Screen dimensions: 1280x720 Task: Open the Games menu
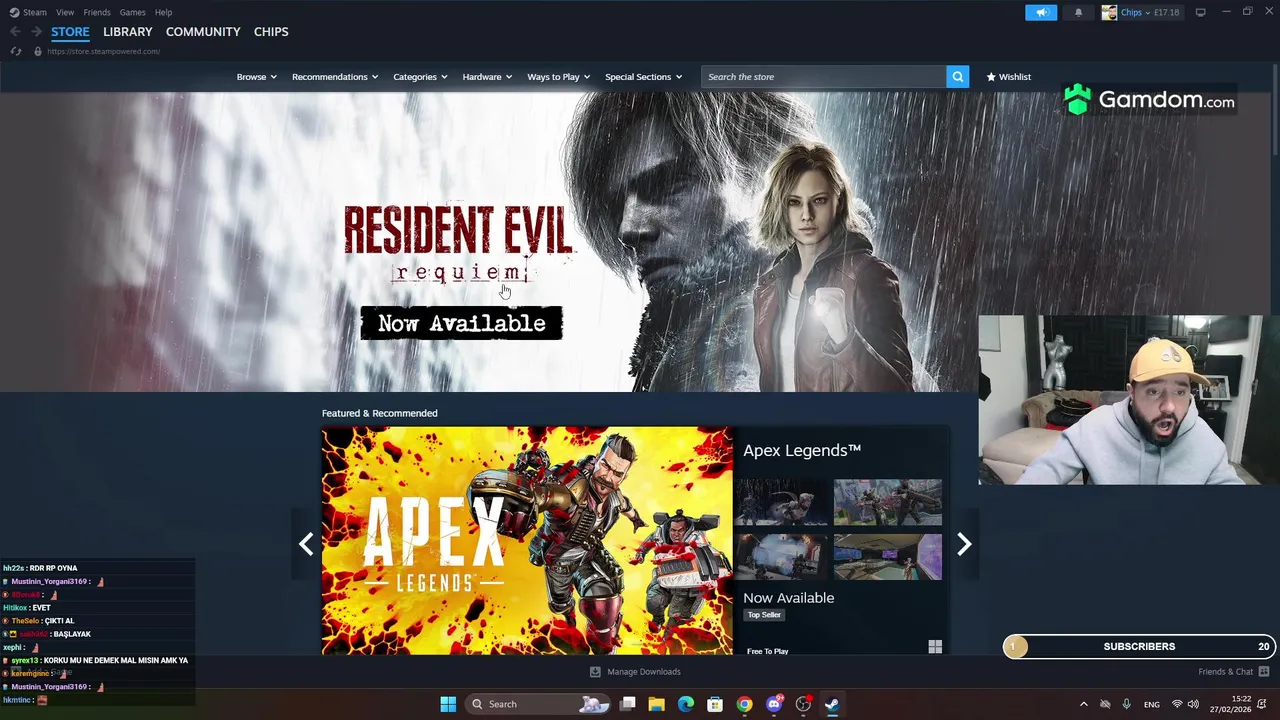click(132, 12)
